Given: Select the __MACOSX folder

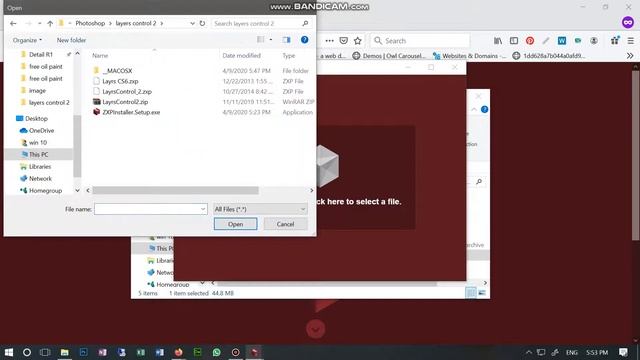Looking at the screenshot, I should [x=117, y=71].
